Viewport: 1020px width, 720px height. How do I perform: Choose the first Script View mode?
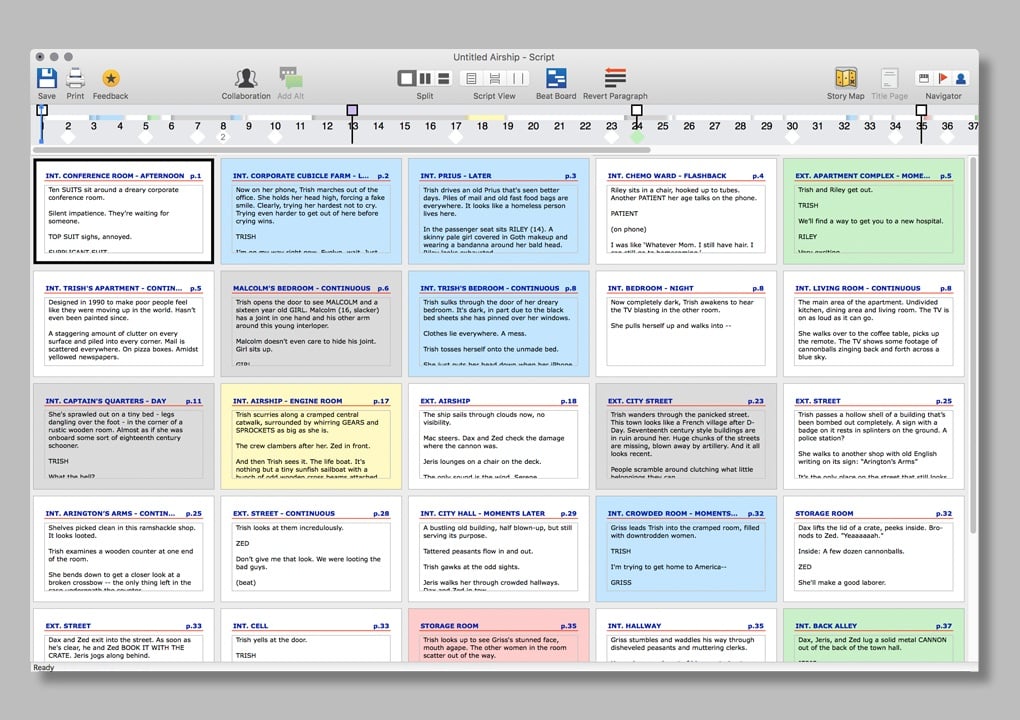472,78
